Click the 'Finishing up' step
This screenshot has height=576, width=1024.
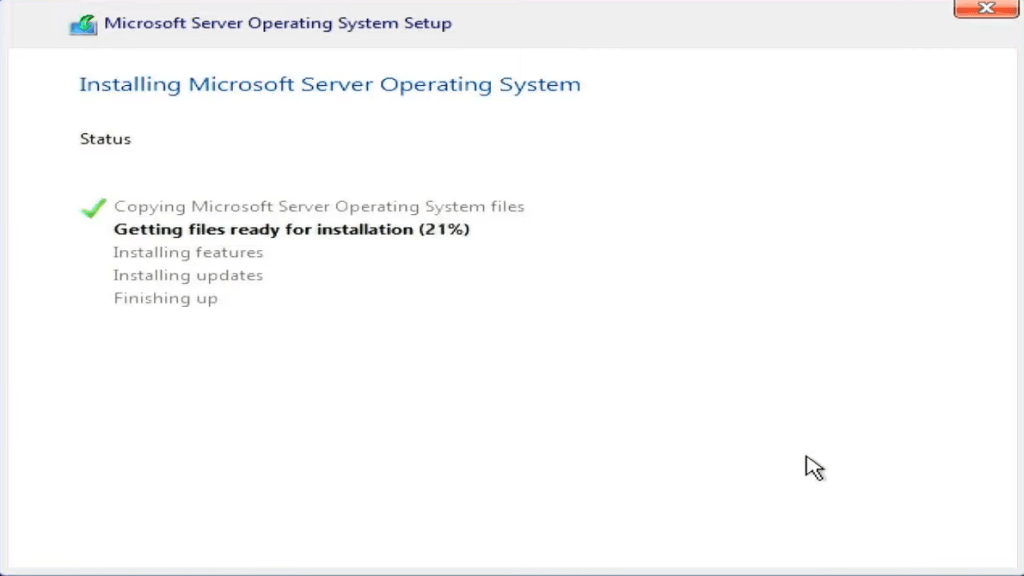click(166, 298)
